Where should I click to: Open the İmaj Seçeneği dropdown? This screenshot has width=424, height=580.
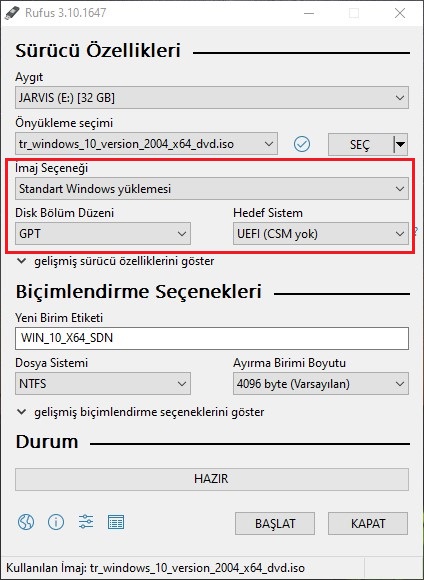212,189
